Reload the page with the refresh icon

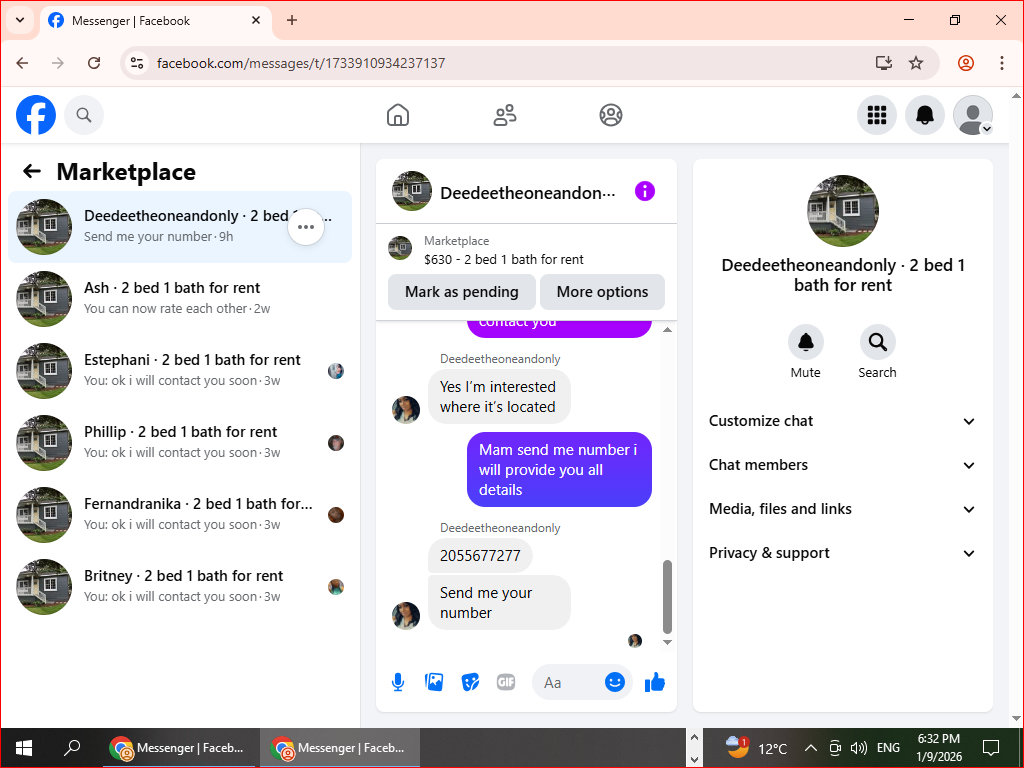tap(94, 63)
